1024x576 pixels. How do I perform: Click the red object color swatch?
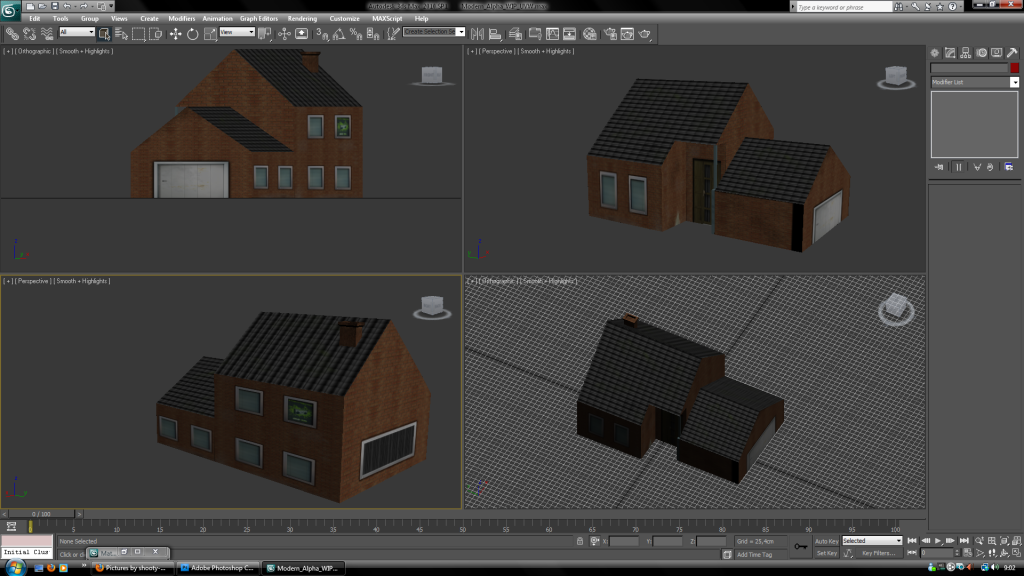(1014, 68)
